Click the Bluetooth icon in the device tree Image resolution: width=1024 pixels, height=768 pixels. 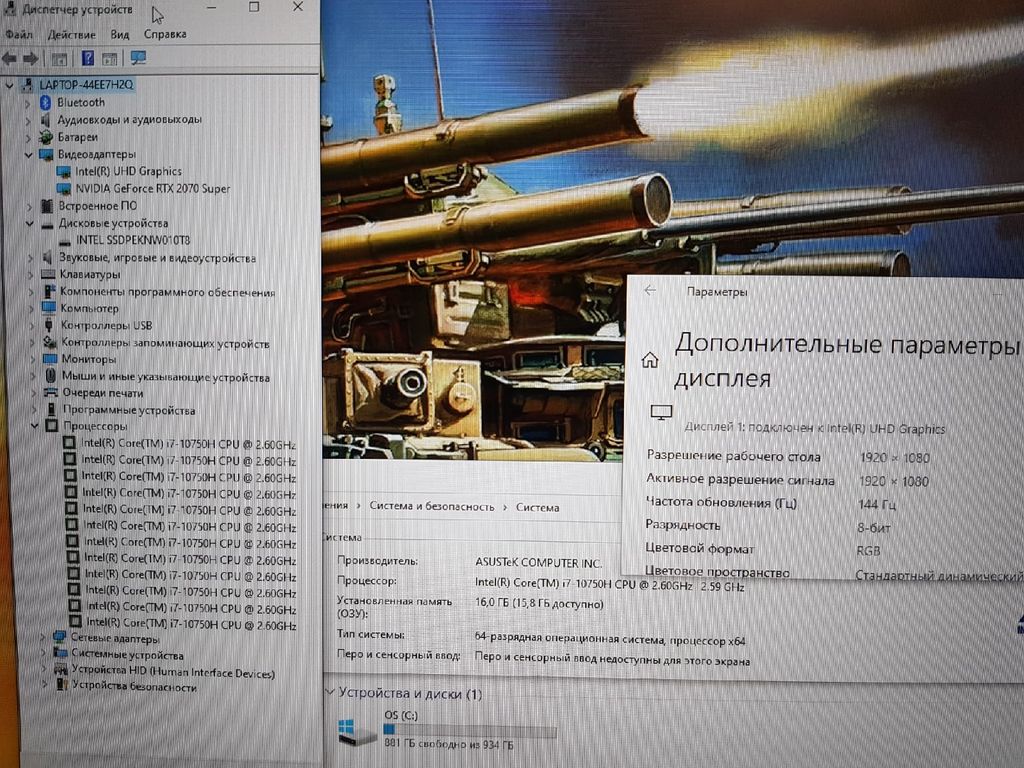[45, 102]
